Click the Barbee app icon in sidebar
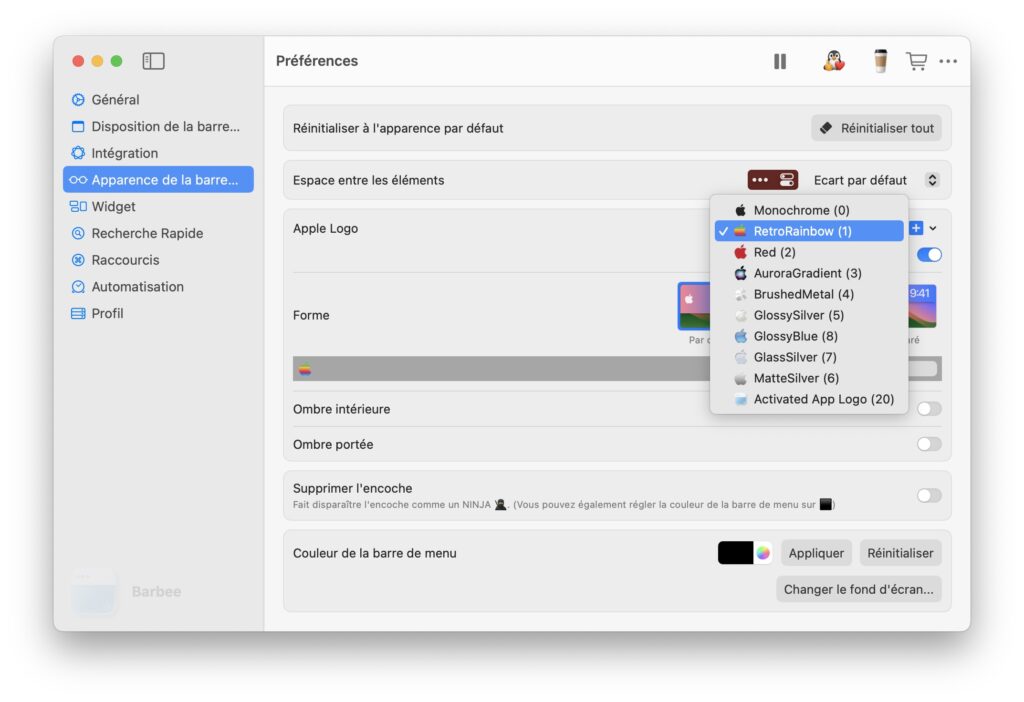 point(95,592)
